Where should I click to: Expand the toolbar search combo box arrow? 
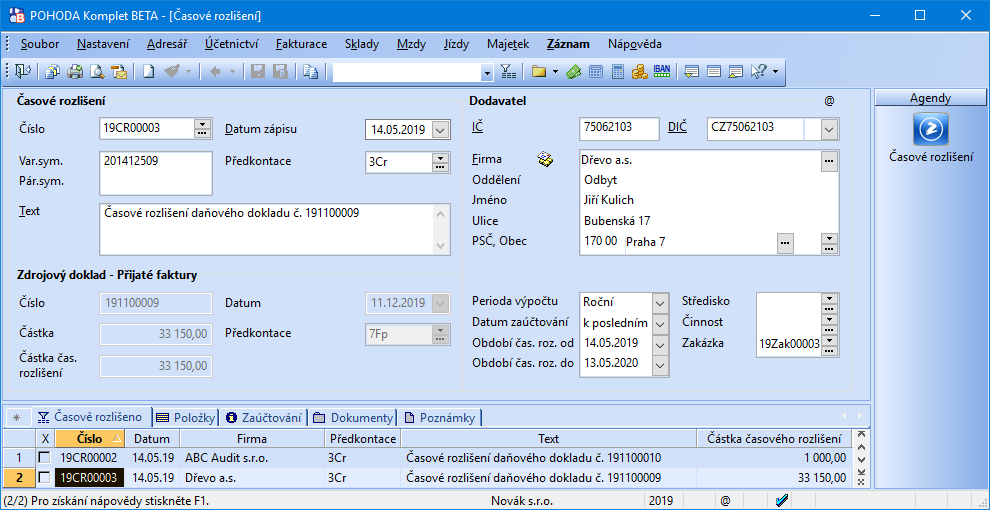point(487,73)
